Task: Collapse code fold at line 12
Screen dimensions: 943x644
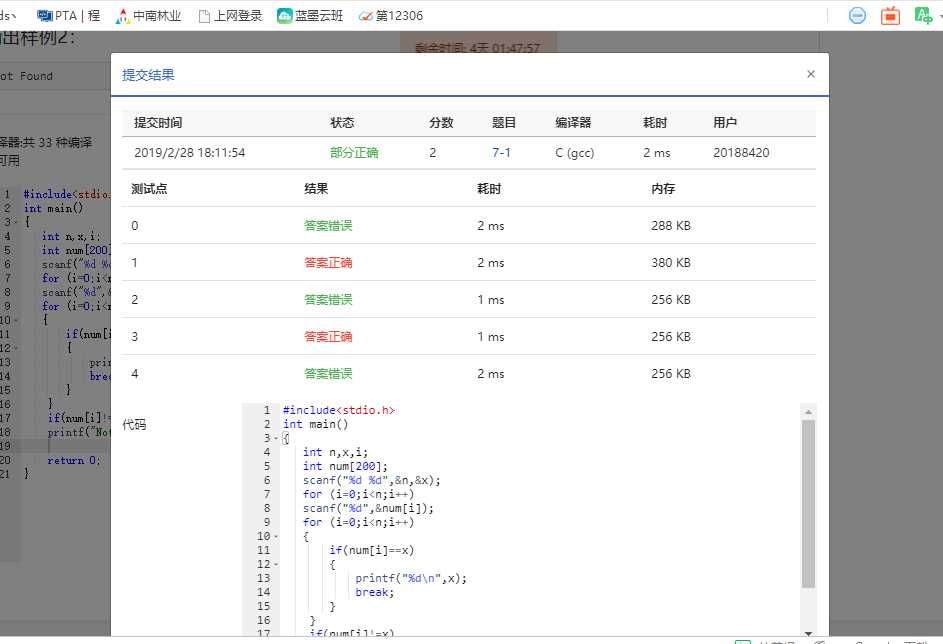Action: [276, 565]
